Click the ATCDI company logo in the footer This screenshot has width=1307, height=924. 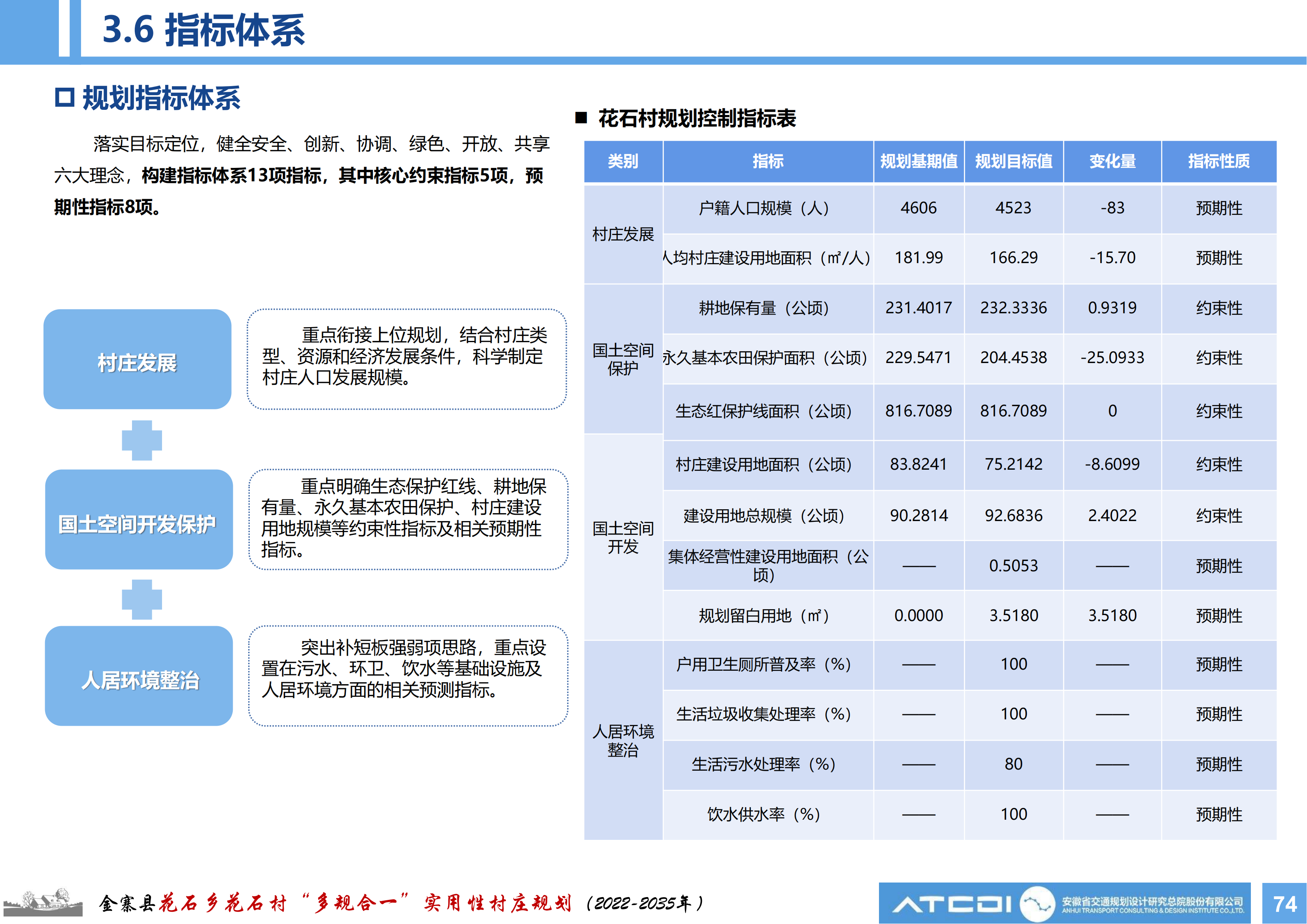click(x=1064, y=903)
